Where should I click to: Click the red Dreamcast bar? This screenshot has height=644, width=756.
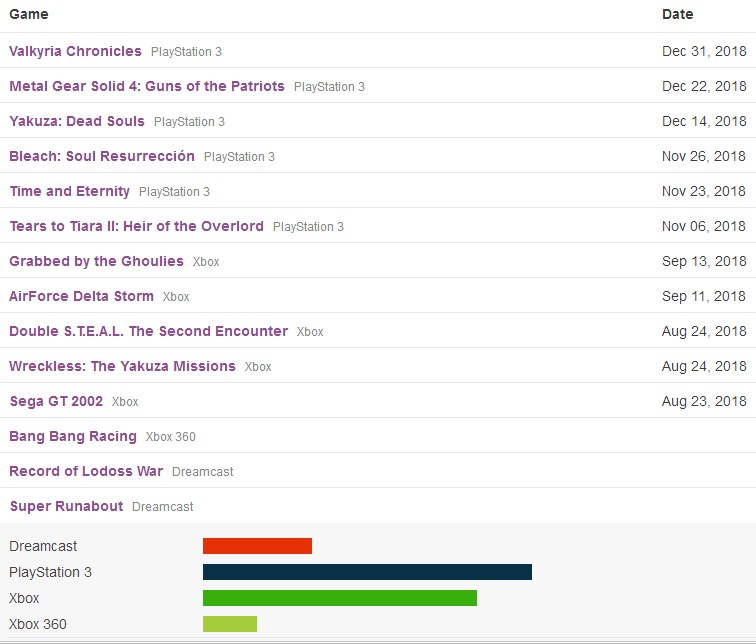pos(257,546)
